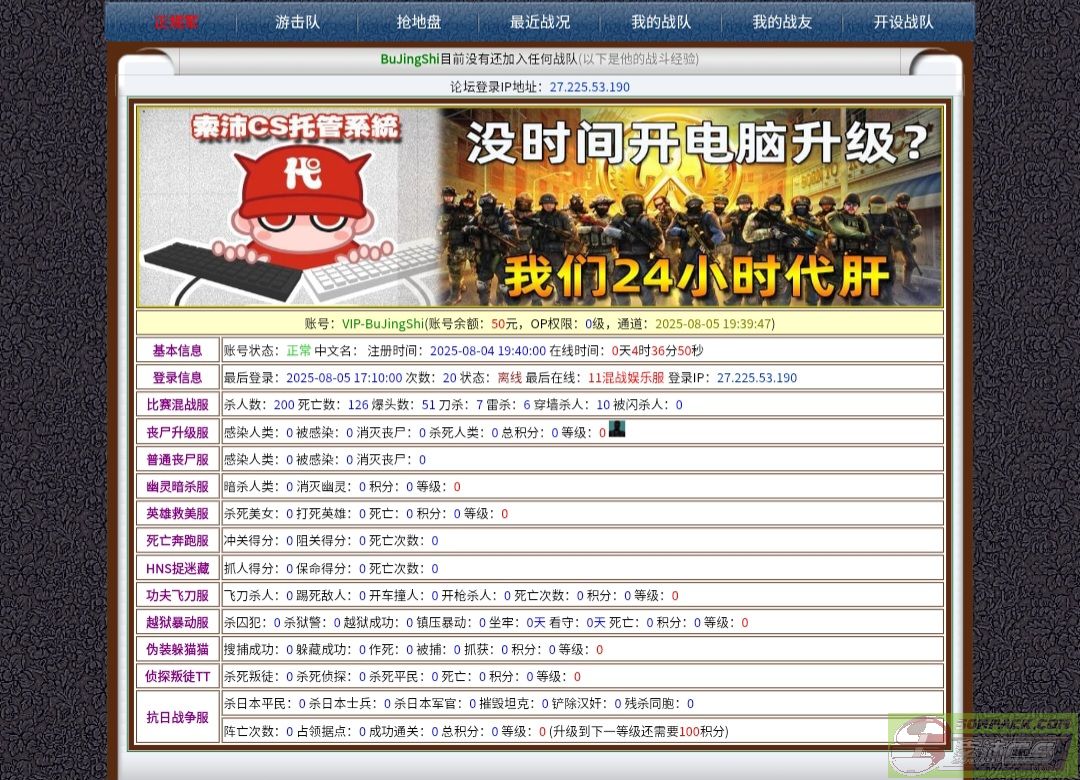1080x780 pixels.
Task: Select the 我的战队 menu item
Action: point(661,21)
